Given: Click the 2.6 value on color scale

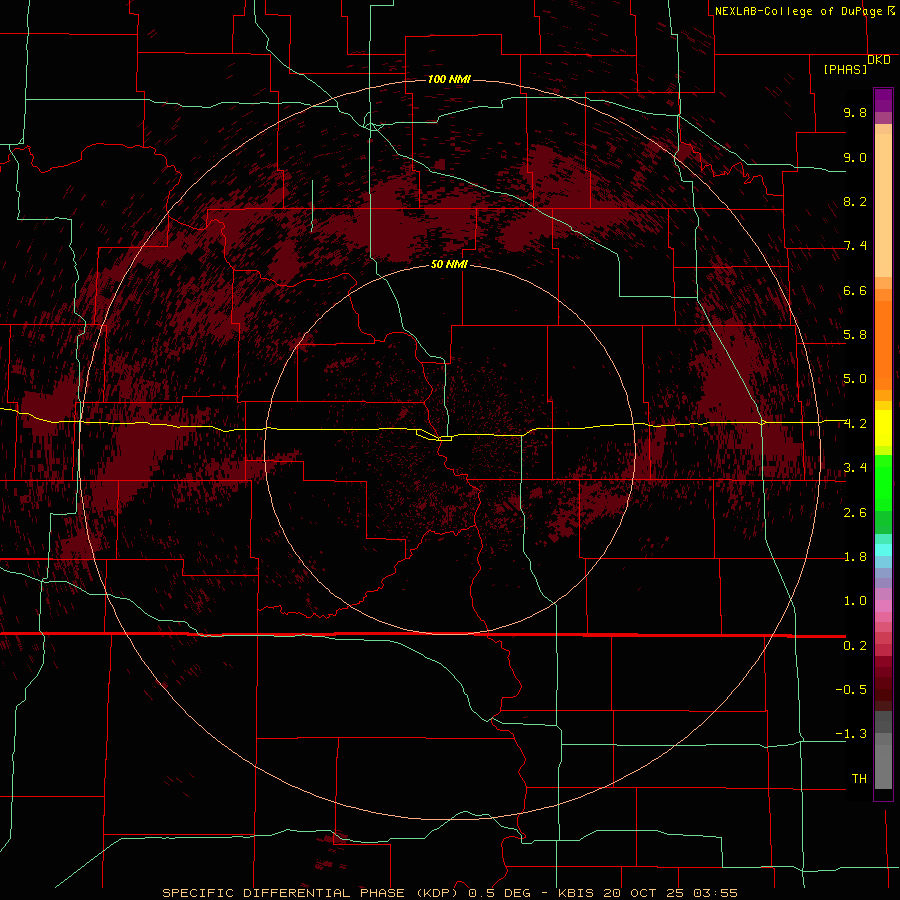Looking at the screenshot, I should pos(855,512).
